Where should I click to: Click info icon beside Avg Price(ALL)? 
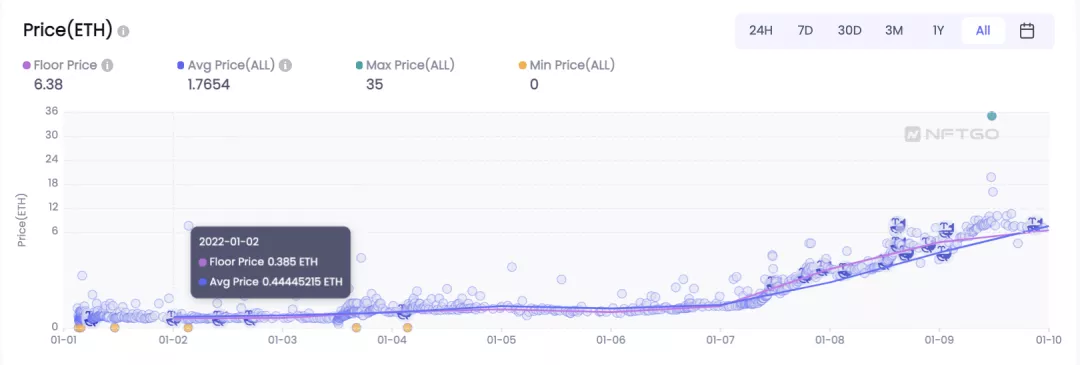(285, 65)
